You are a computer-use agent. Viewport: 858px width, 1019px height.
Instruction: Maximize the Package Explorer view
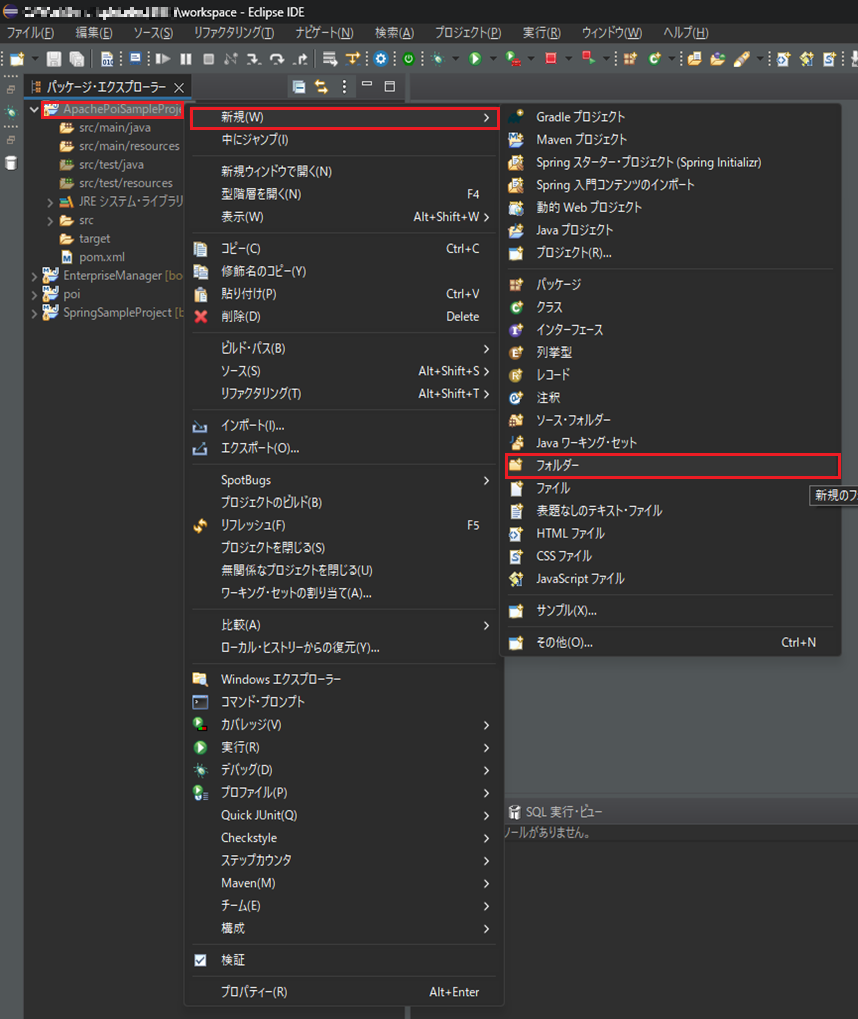(x=390, y=86)
